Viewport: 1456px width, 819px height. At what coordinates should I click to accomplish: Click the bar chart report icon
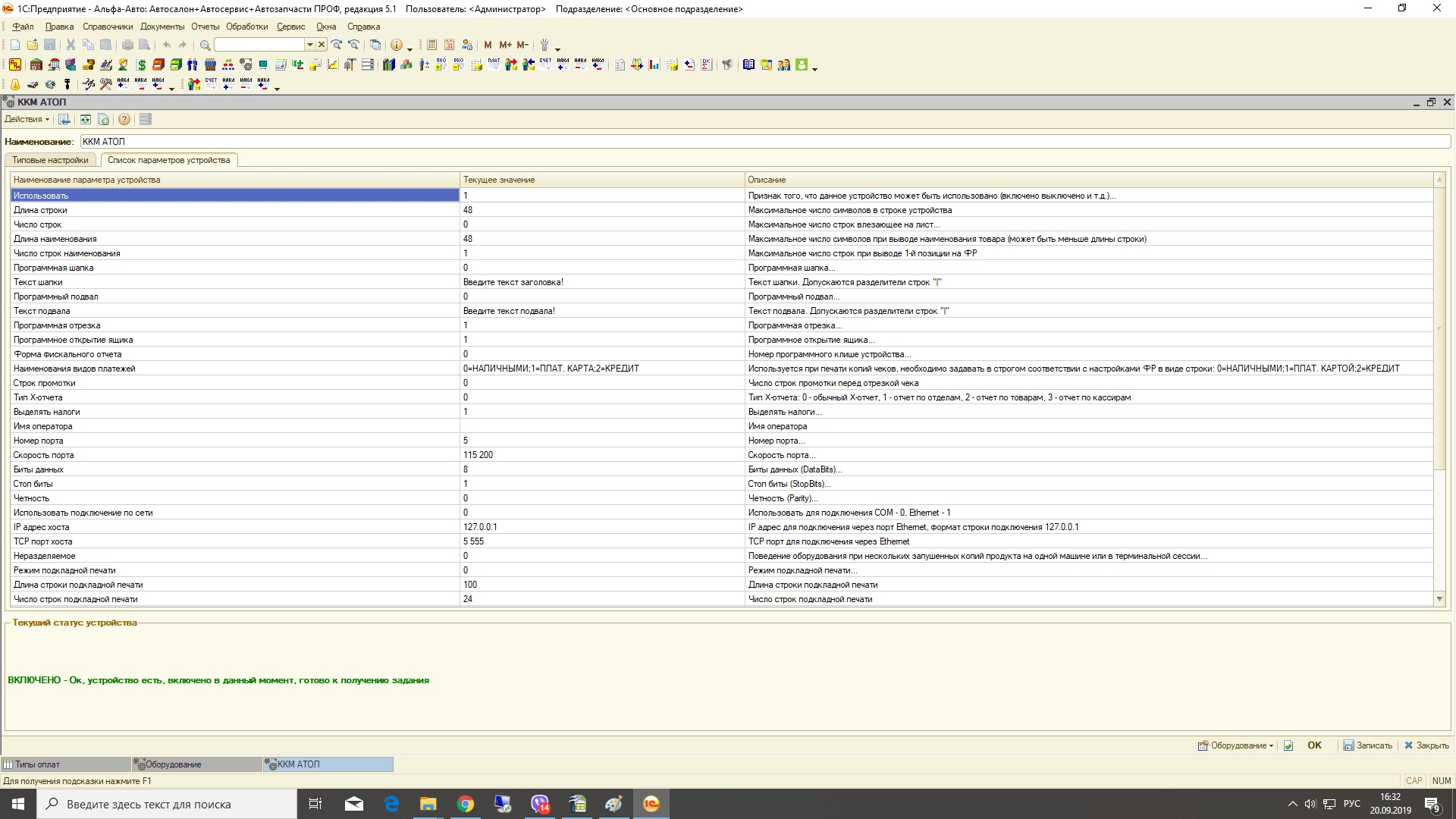[654, 64]
